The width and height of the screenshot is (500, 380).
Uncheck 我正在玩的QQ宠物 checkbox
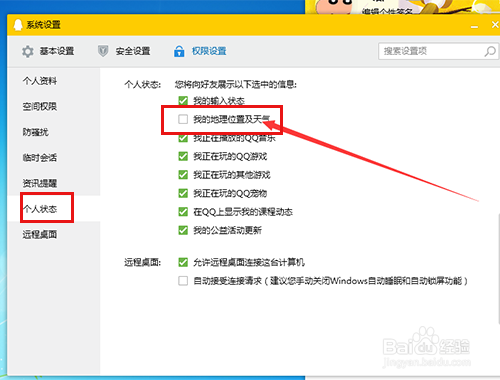click(x=183, y=193)
